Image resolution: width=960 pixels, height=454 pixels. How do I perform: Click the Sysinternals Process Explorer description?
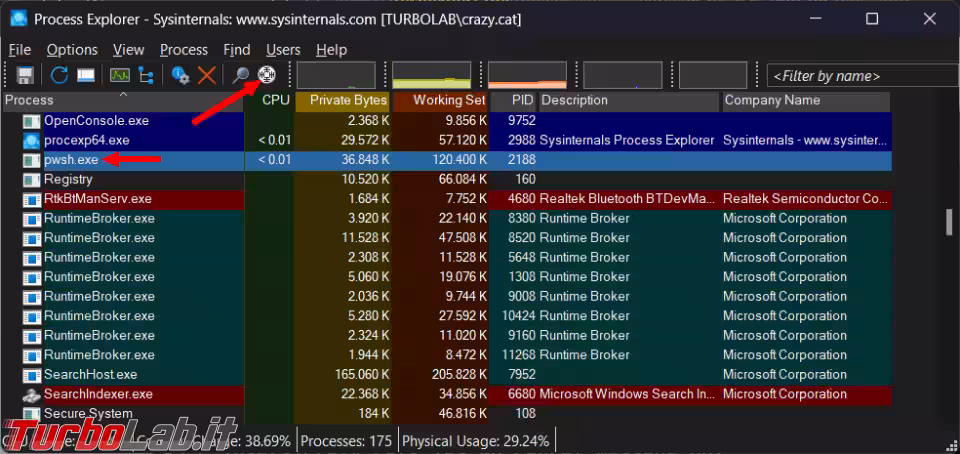pyautogui.click(x=627, y=141)
